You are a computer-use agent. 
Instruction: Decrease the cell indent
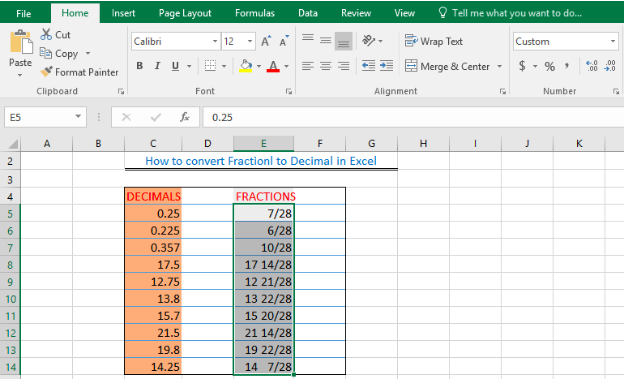[x=368, y=66]
